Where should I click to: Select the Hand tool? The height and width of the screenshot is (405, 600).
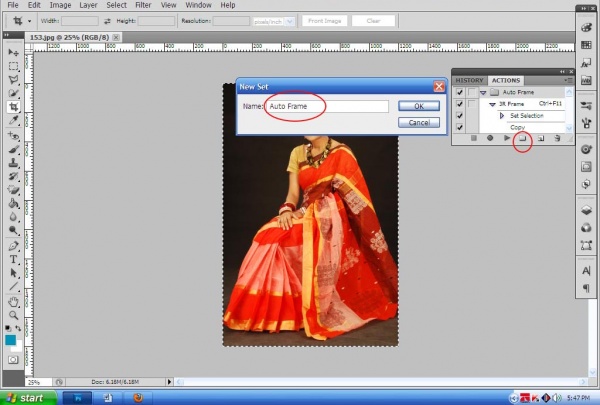pos(14,300)
